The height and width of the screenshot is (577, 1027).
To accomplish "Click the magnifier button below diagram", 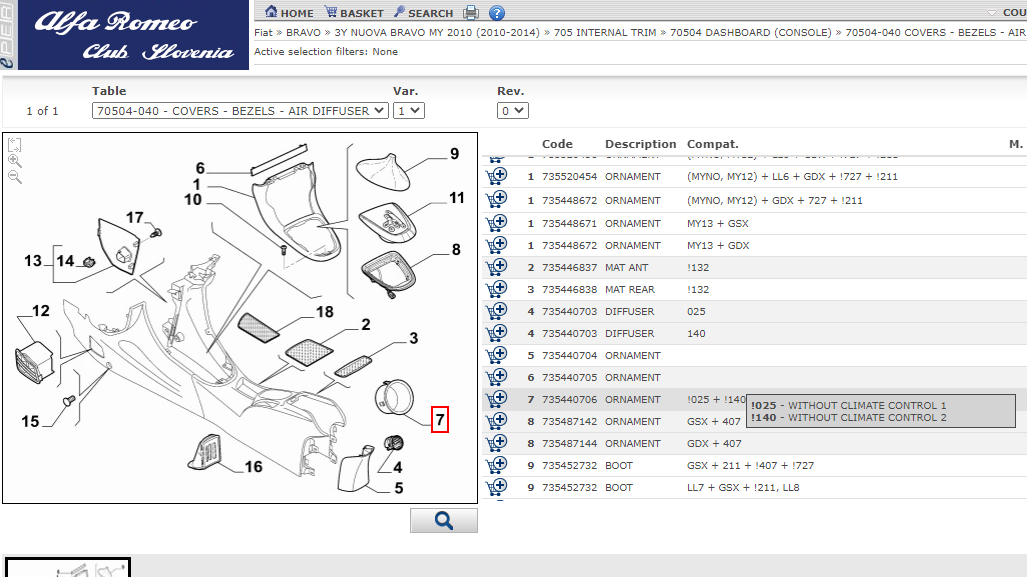I will pos(444,521).
